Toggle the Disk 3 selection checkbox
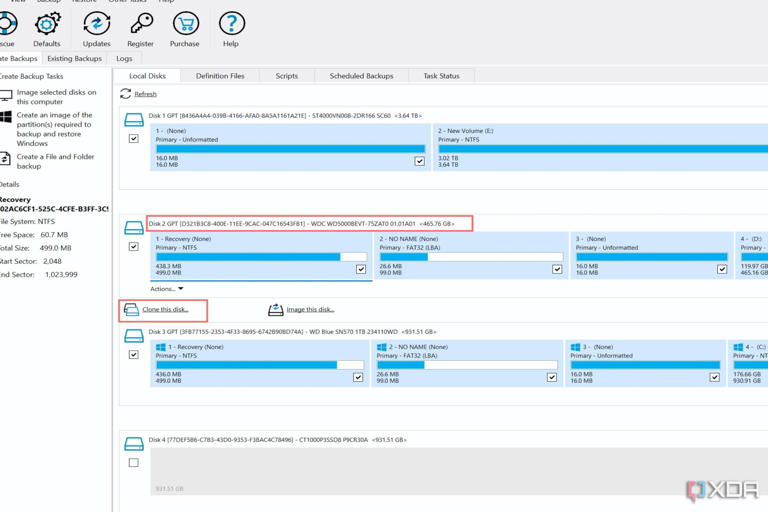The width and height of the screenshot is (768, 512). tap(134, 354)
